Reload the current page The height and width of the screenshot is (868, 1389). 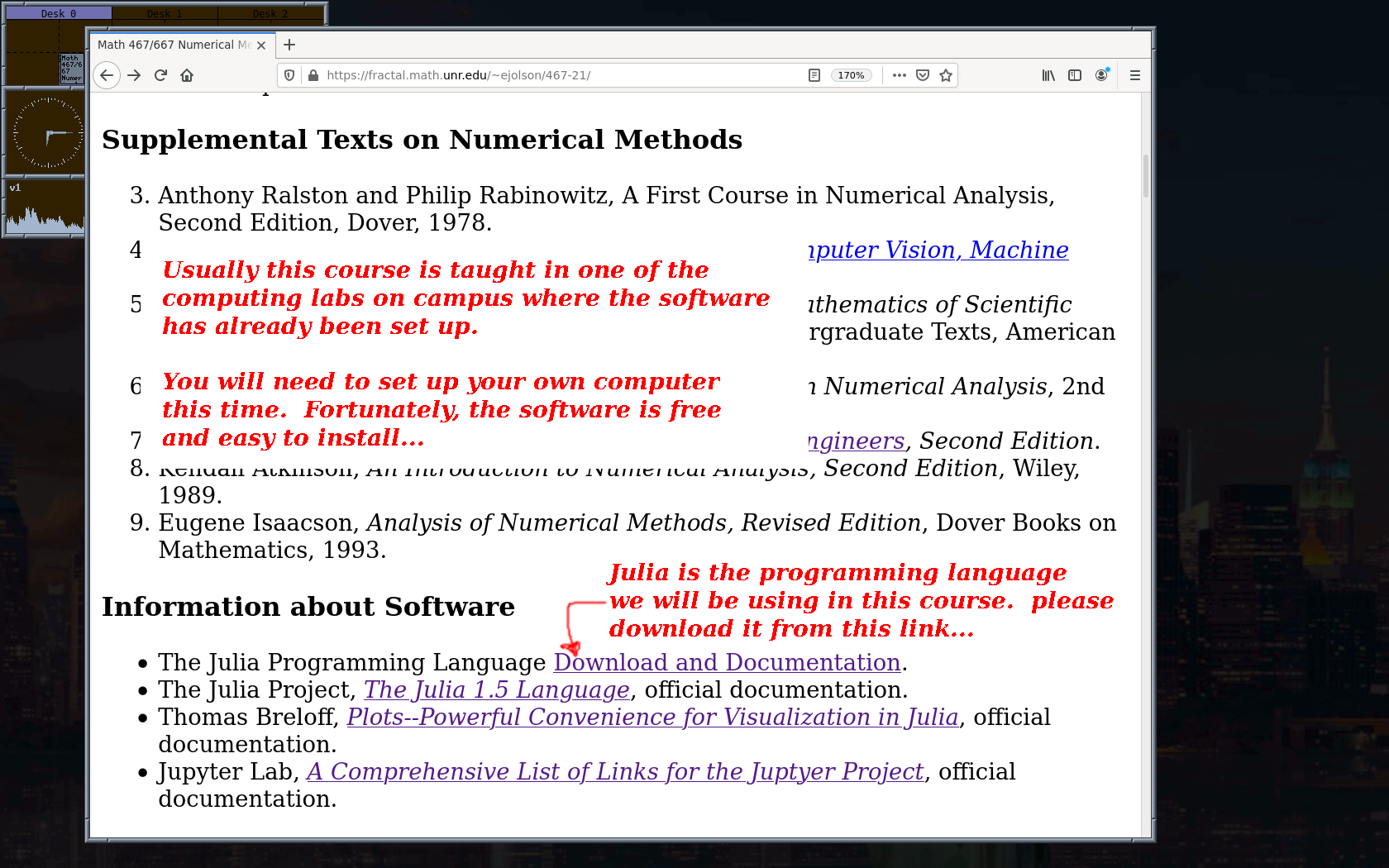[x=160, y=75]
